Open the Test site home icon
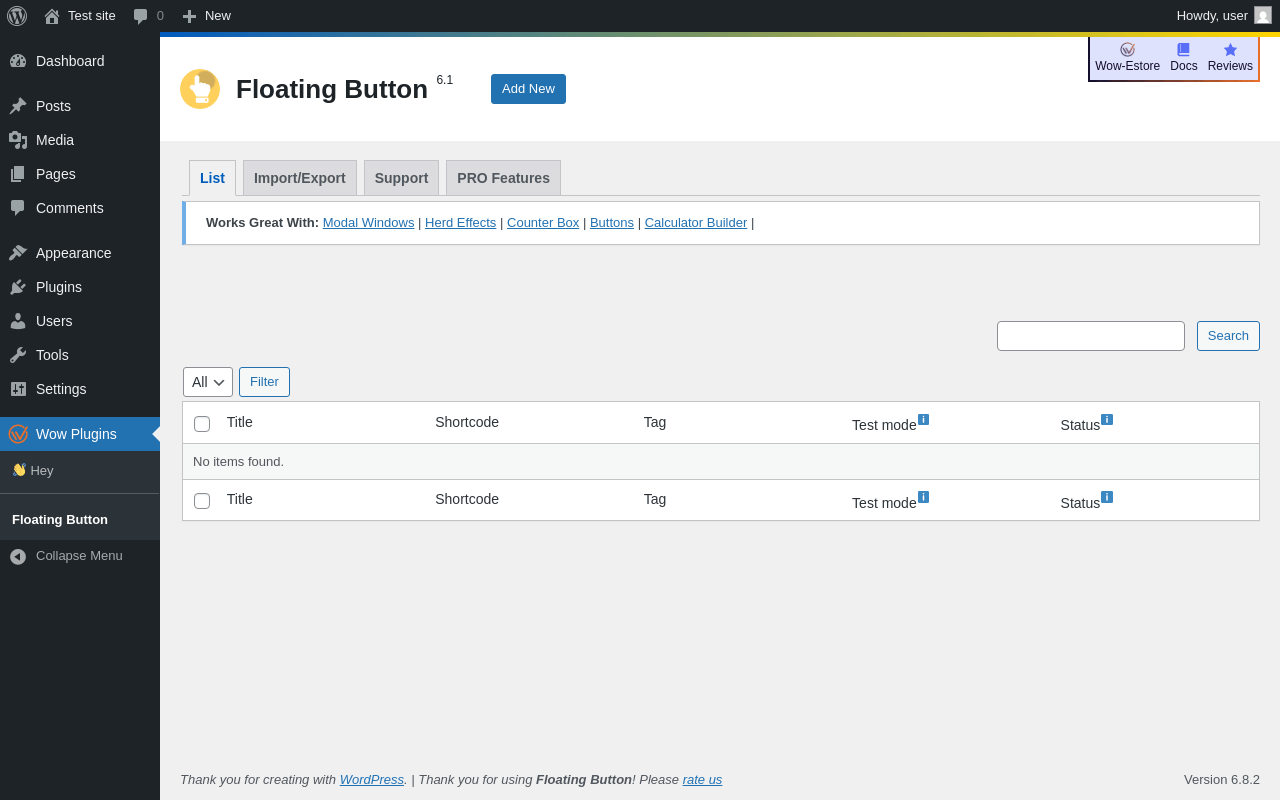 52,16
